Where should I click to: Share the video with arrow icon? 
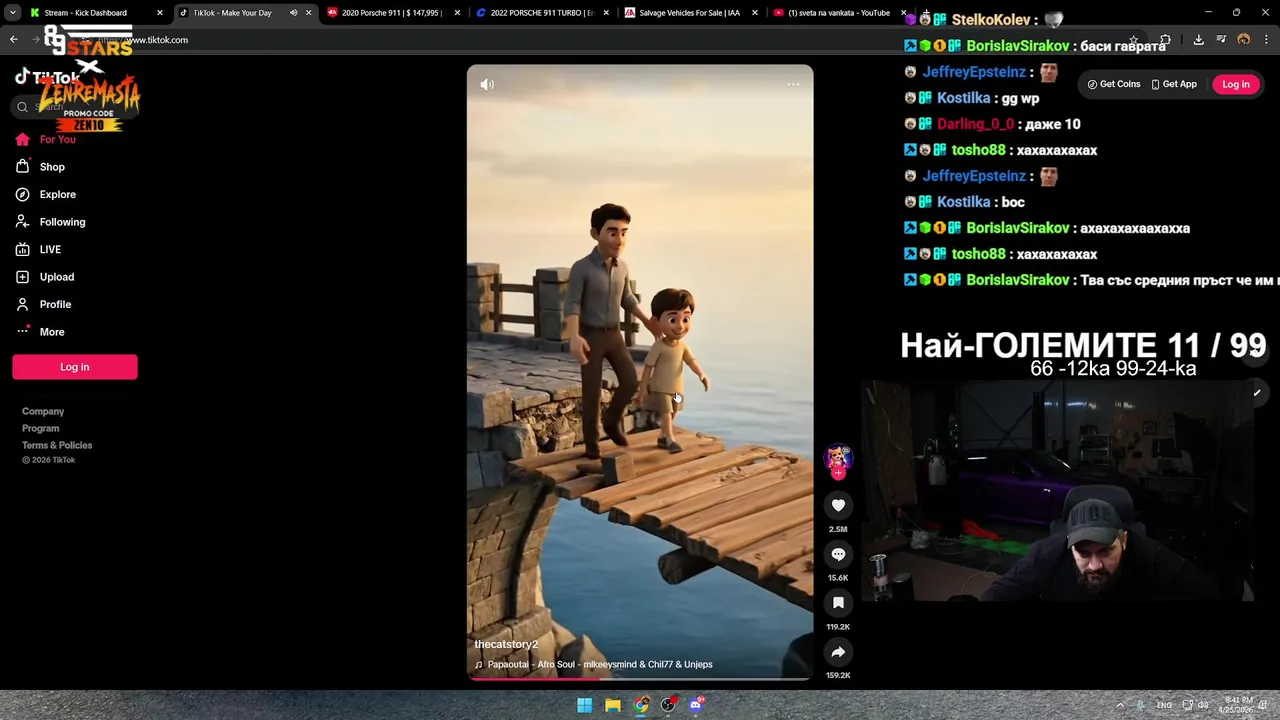coord(838,652)
